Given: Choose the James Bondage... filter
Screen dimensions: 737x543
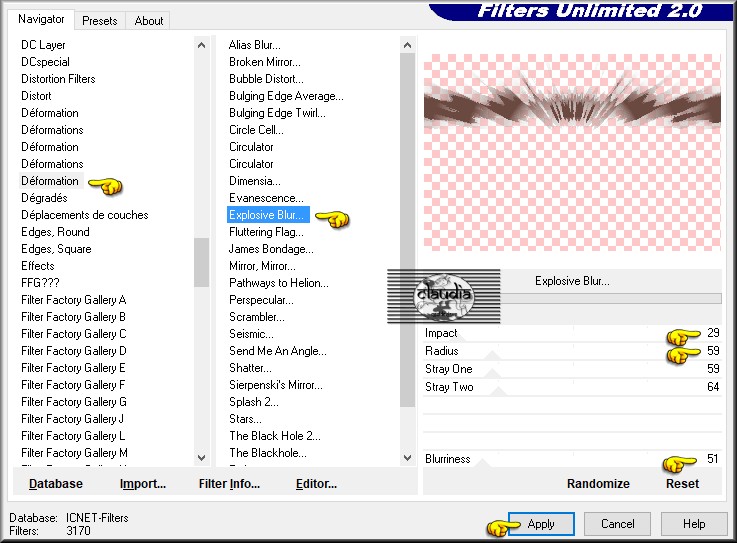Looking at the screenshot, I should [271, 249].
